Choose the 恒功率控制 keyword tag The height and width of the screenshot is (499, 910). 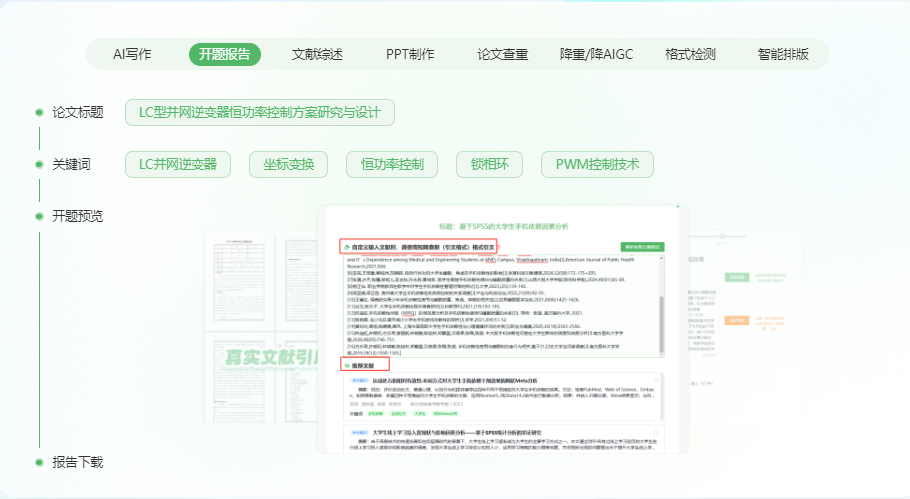391,164
